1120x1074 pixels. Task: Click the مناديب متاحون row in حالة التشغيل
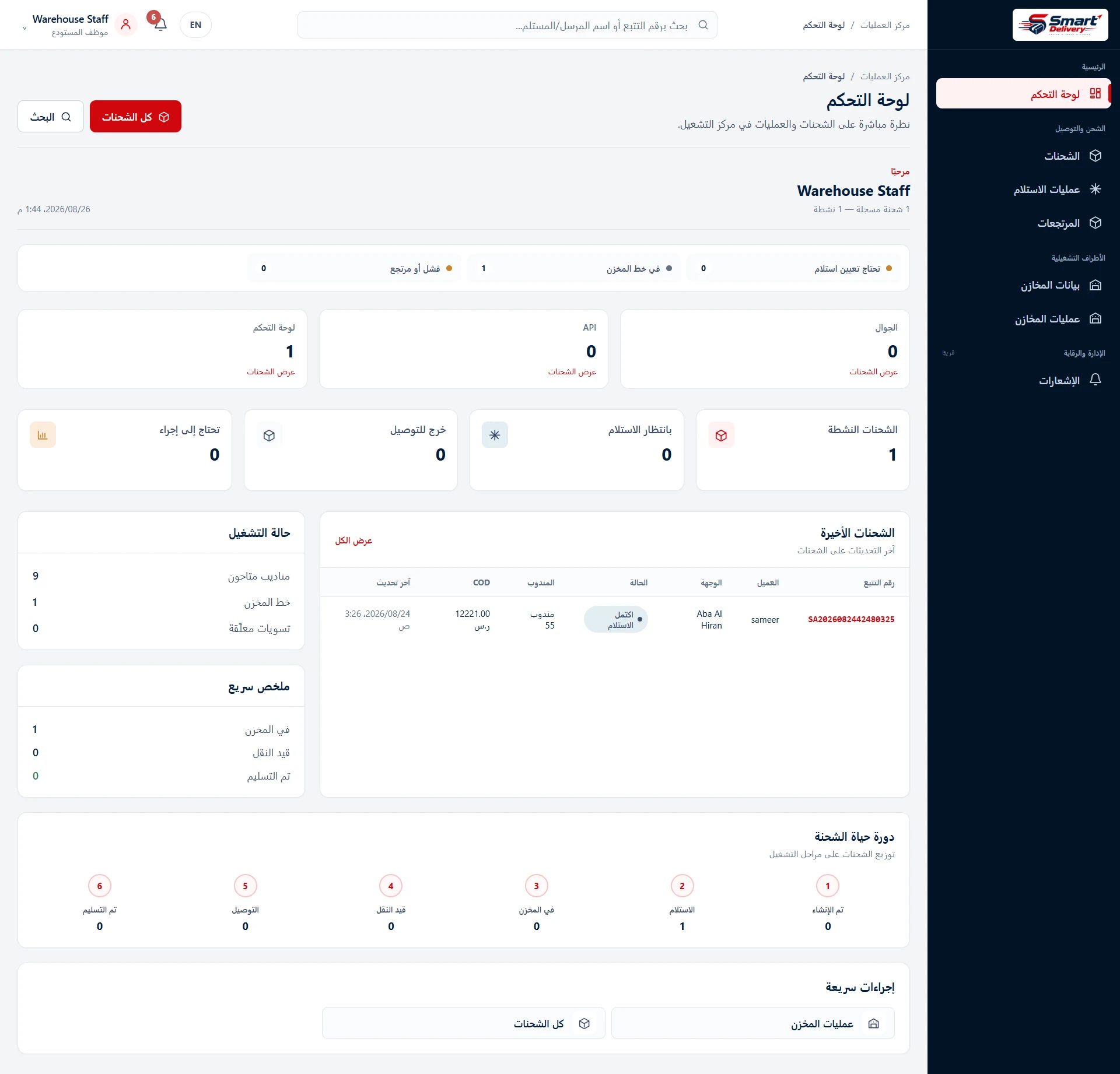(x=162, y=576)
